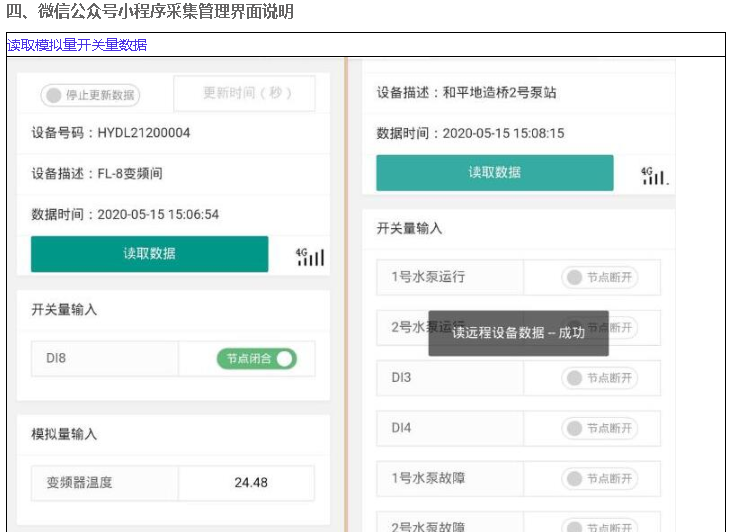
Task: Switch off the DI8 节点闭合 toggle
Action: [256, 358]
